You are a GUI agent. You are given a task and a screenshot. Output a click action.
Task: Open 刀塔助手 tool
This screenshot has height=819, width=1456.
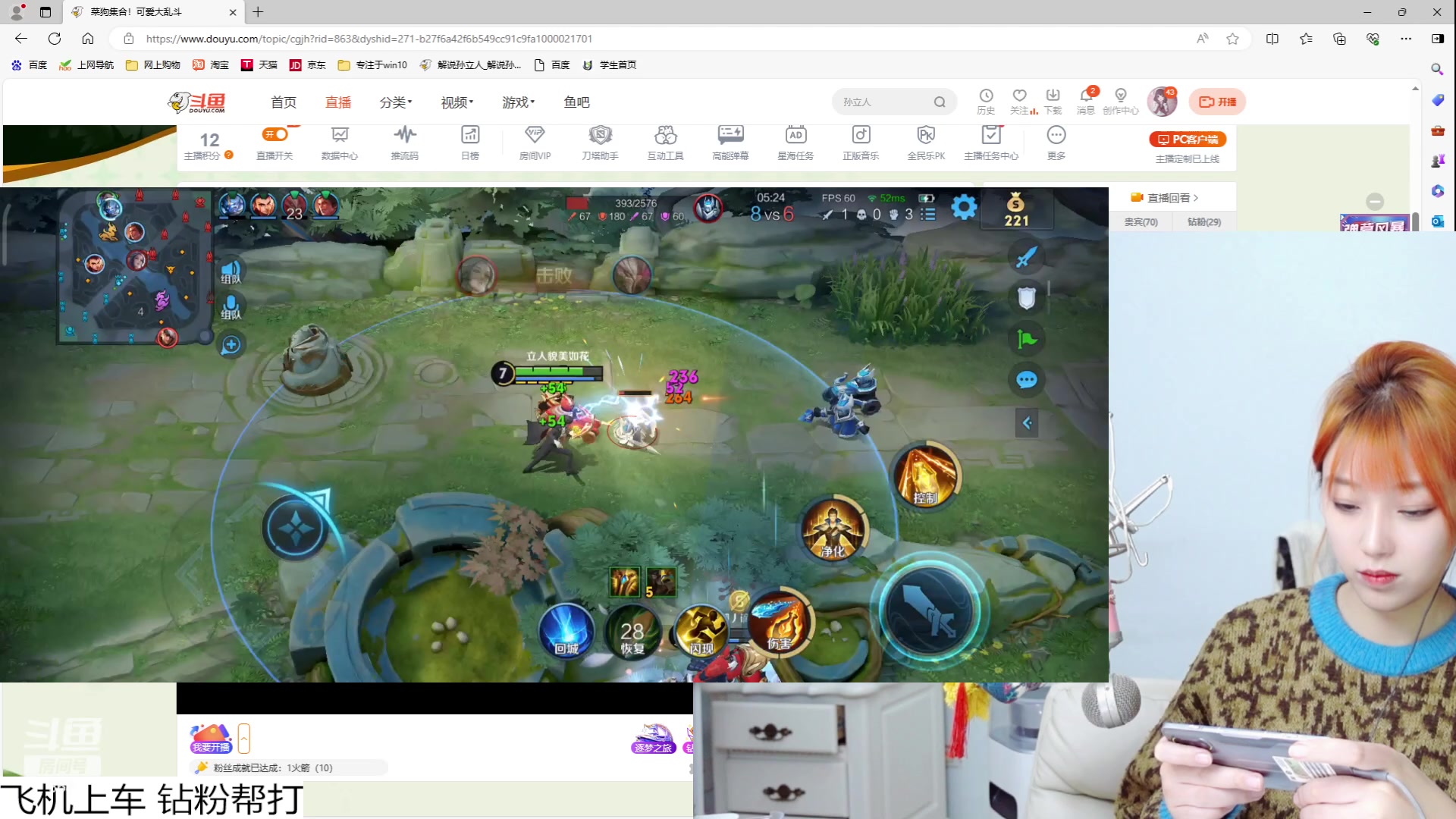coord(601,143)
